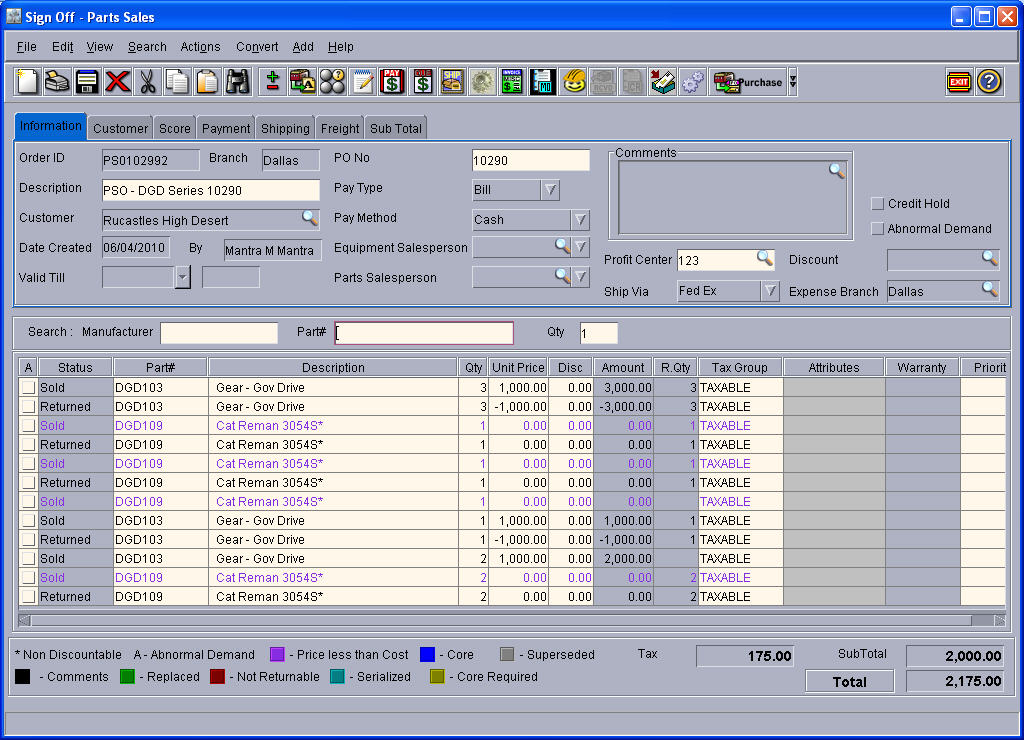The width and height of the screenshot is (1024, 740).
Task: Click the Parts Salesperson lookup magnifier
Action: 562,275
